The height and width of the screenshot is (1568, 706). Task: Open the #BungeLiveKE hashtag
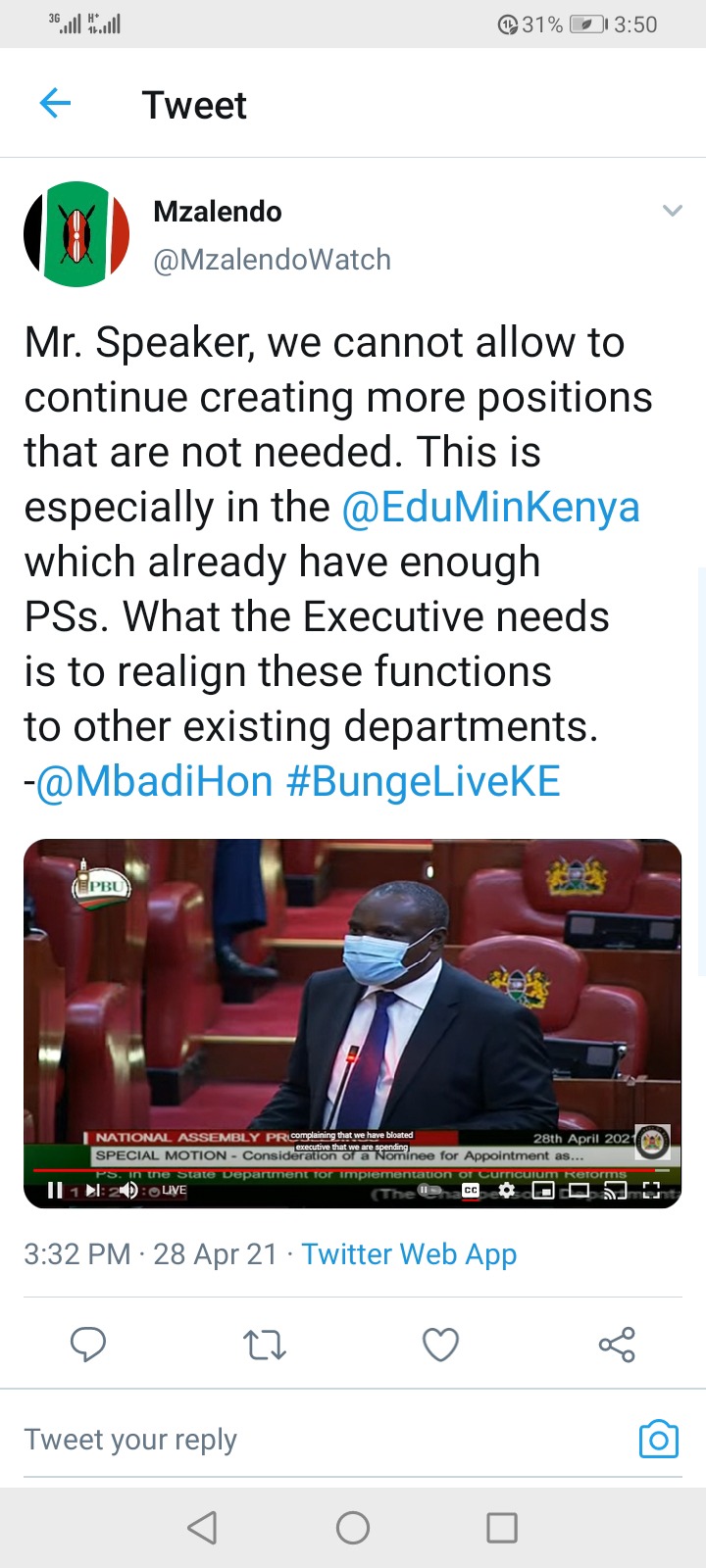(424, 781)
